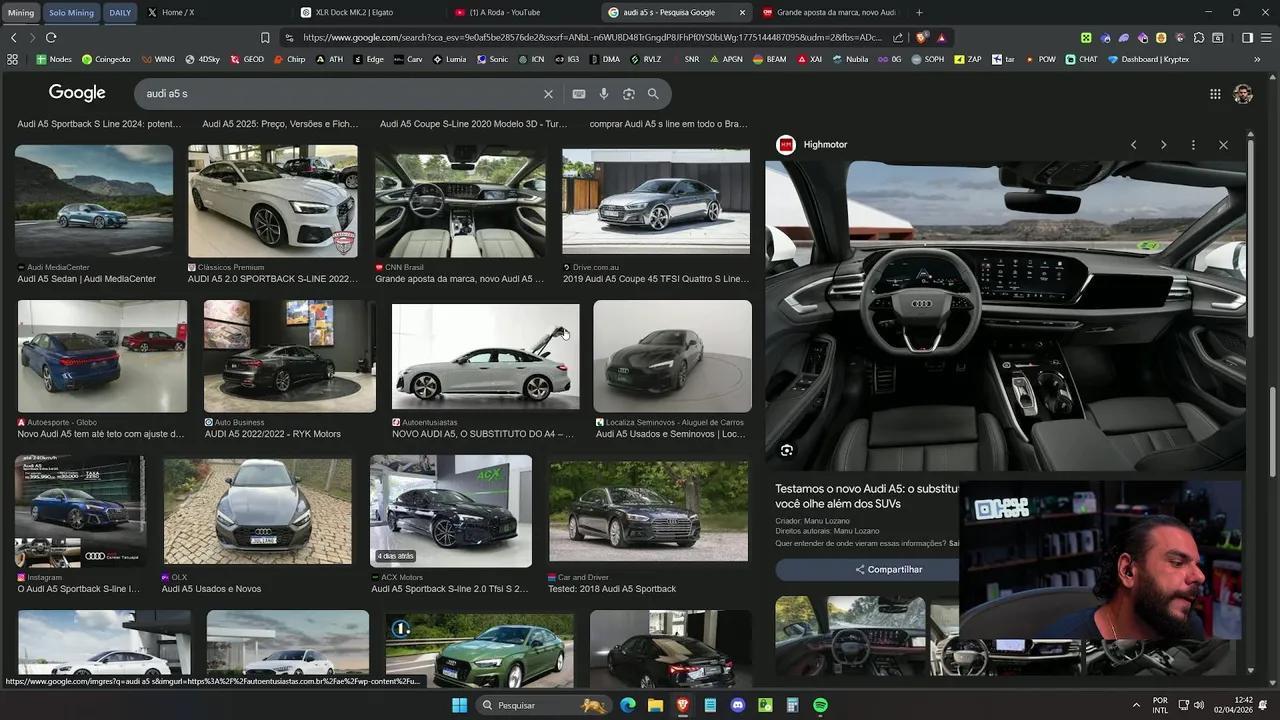
Task: Go back in browser history
Action: [13, 38]
